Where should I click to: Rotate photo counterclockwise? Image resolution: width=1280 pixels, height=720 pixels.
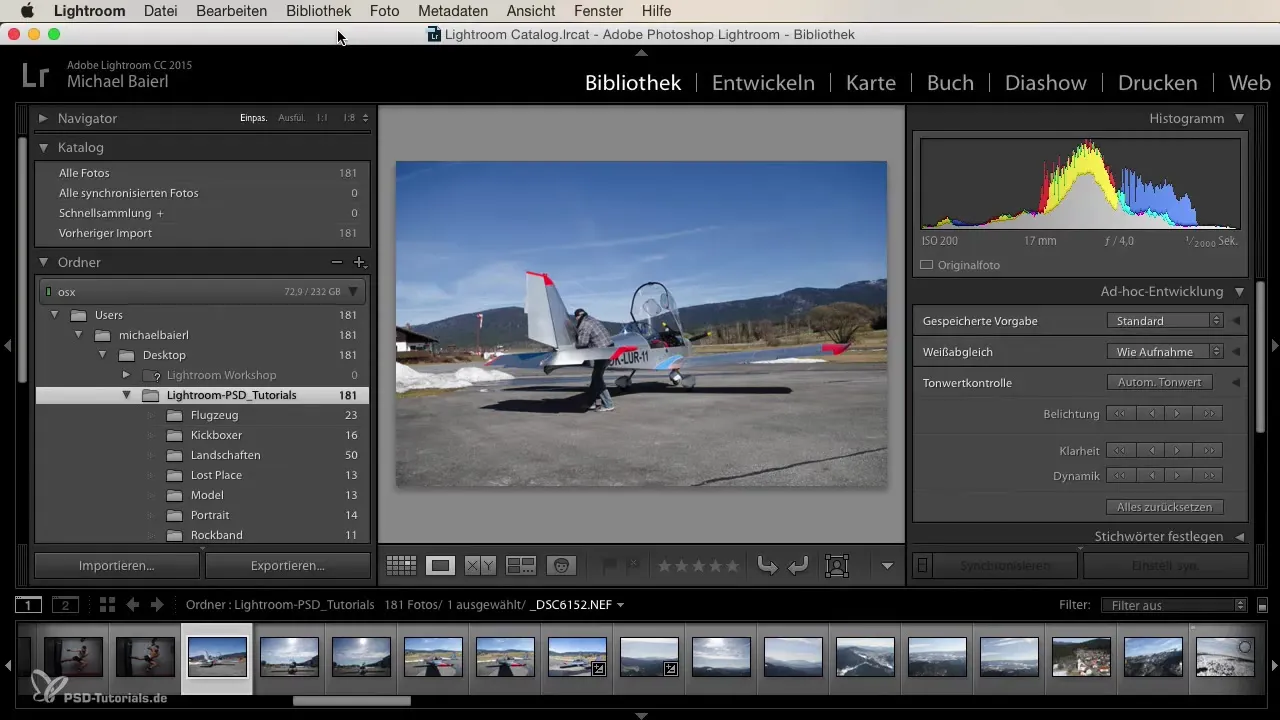click(x=767, y=566)
